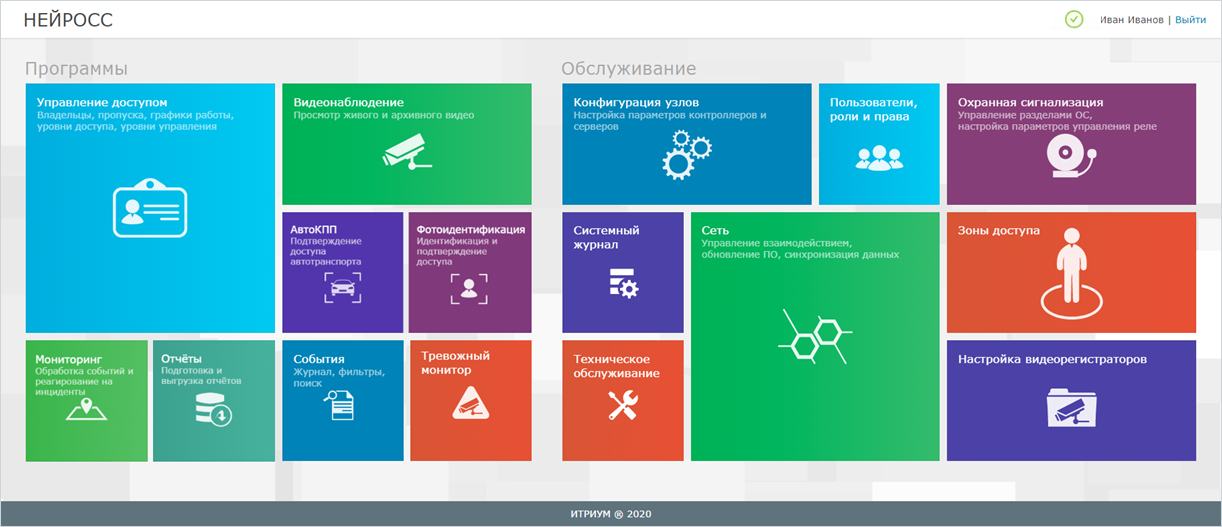Click the Выйти logout link
1222x527 pixels.
1190,20
